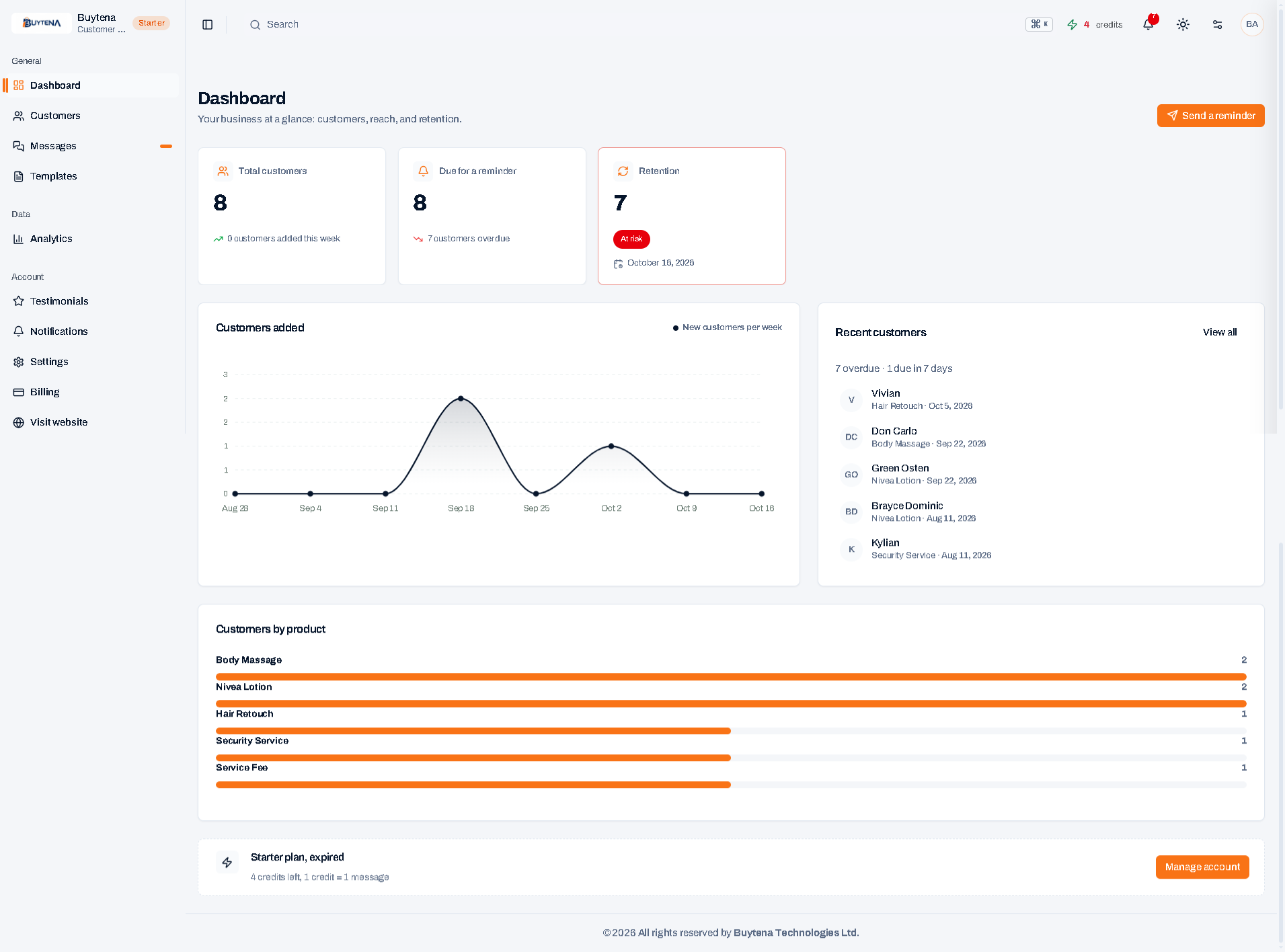Click Visit website link
1285x952 pixels.
pyautogui.click(x=91, y=422)
